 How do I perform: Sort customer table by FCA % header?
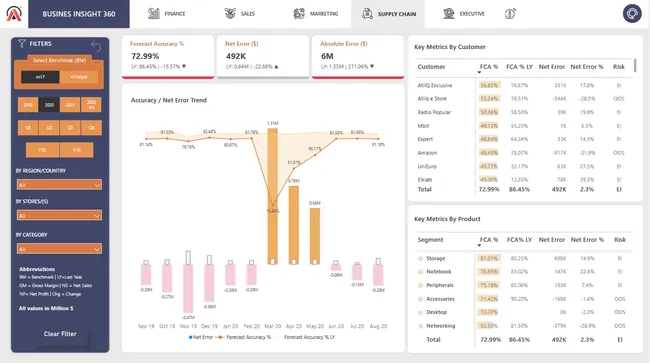click(489, 67)
